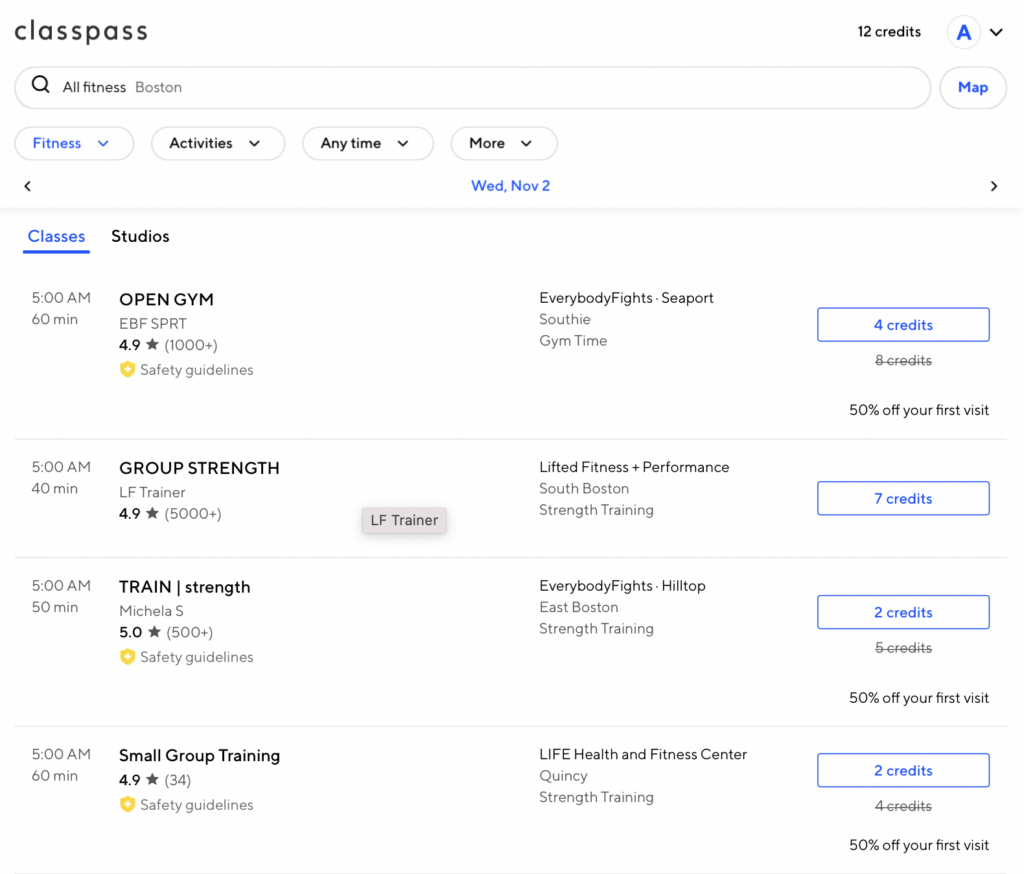
Task: Open the Activities filter dropdown
Action: tap(217, 143)
